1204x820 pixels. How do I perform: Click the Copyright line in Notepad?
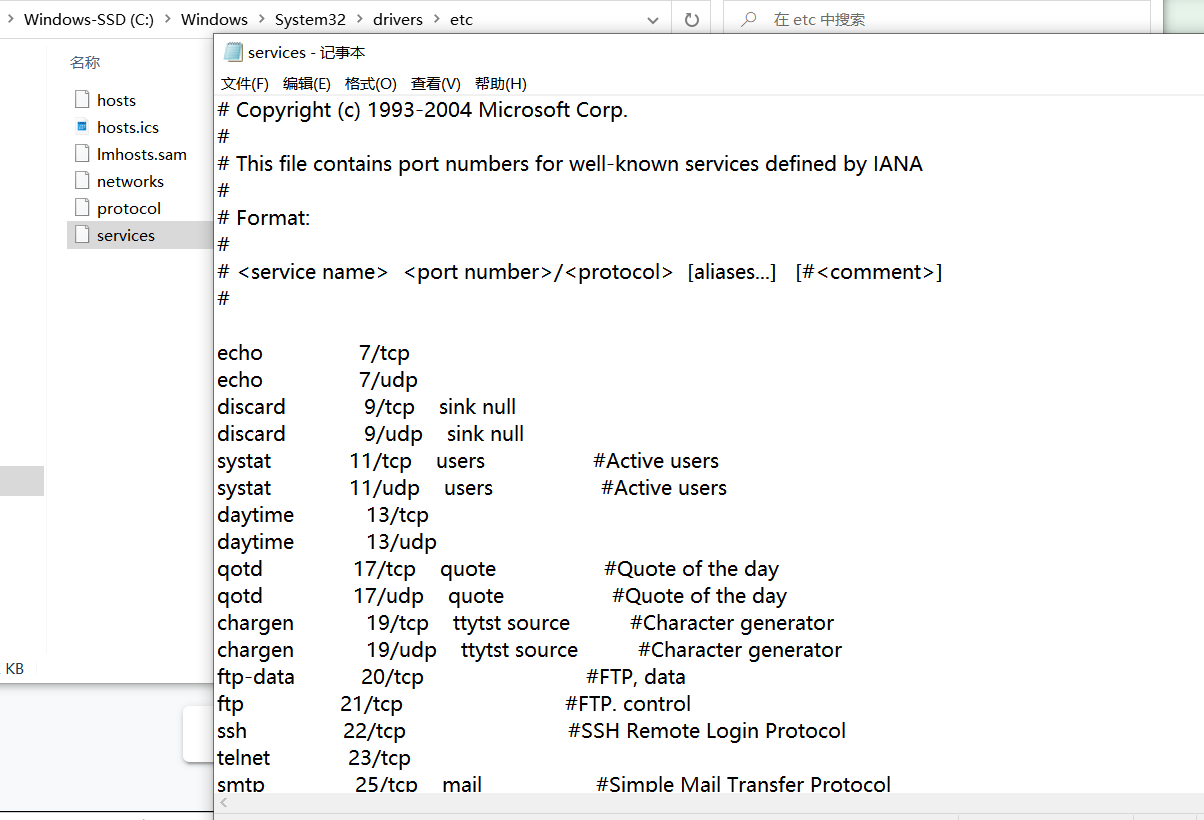coord(422,110)
